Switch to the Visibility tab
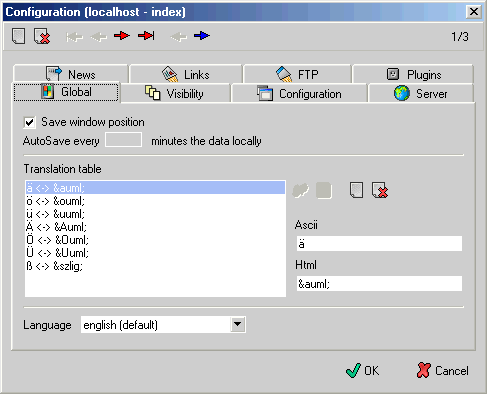The image size is (487, 394). click(175, 93)
